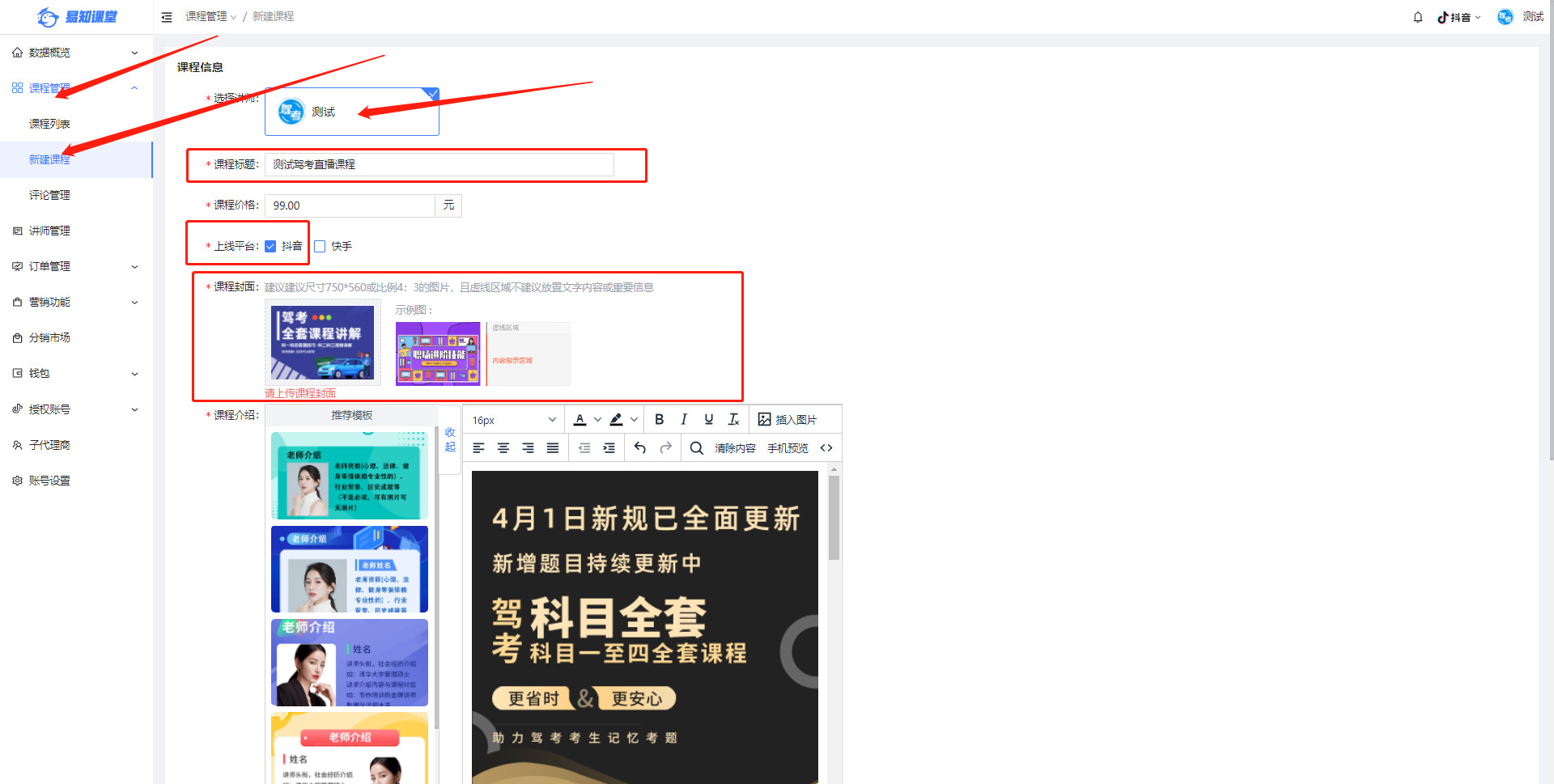
Task: Collapse 课程管理 menu chevron
Action: coord(134,88)
